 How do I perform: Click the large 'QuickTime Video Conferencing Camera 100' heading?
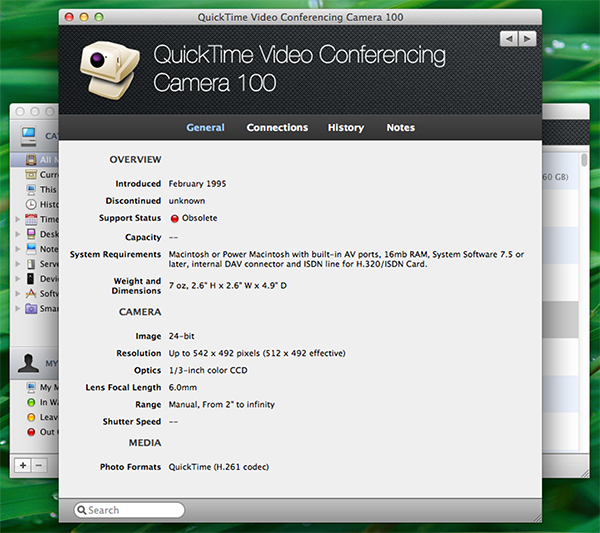(x=299, y=68)
